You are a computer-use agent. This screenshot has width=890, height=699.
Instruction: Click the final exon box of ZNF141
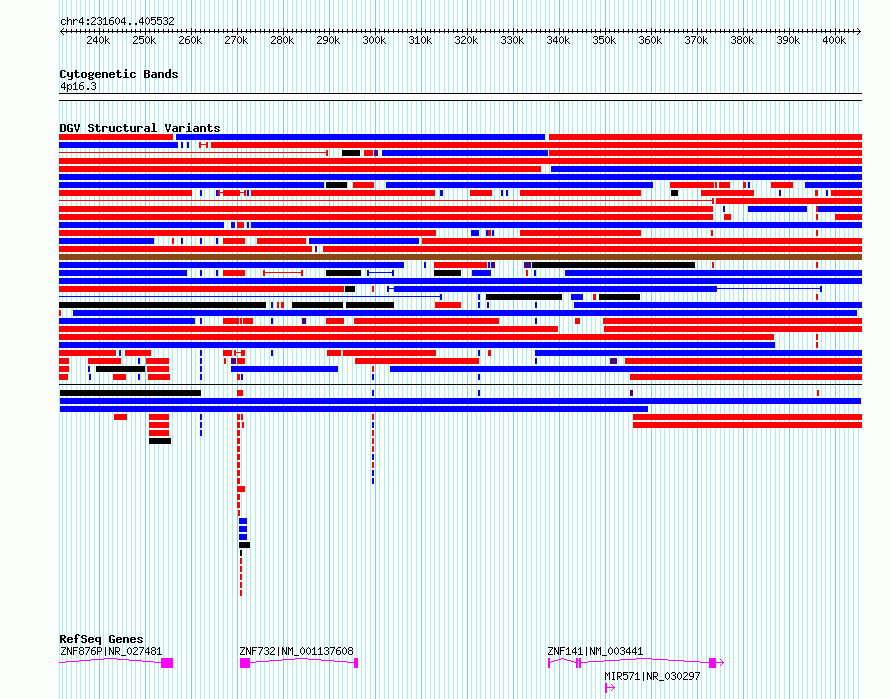click(x=712, y=663)
